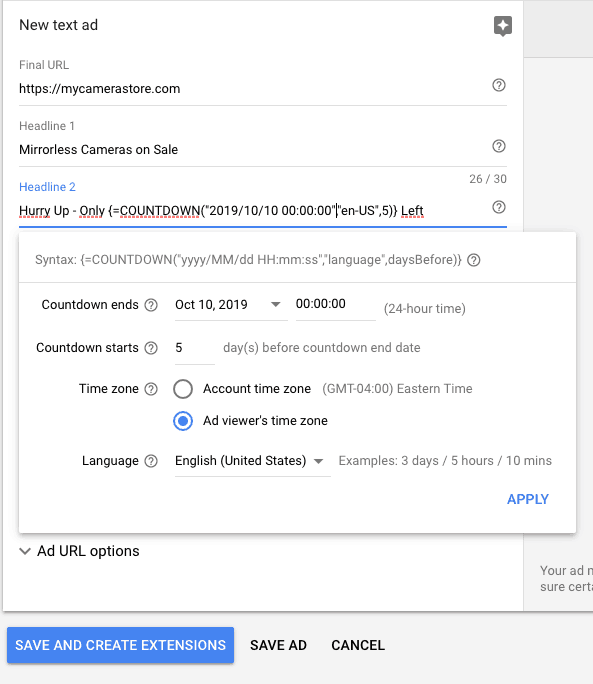Click SAVE AND CREATE EXTENSIONS button

[x=120, y=645]
